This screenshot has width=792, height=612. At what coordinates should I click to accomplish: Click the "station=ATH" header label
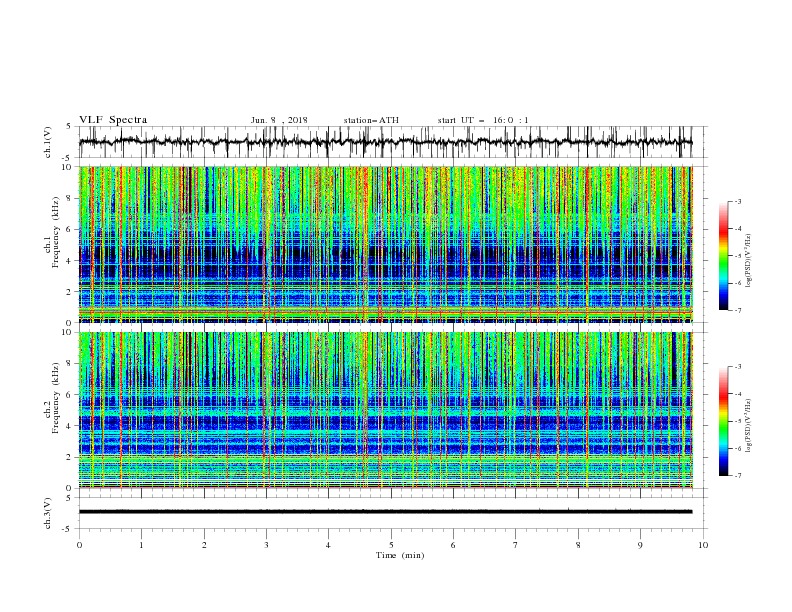pos(371,120)
